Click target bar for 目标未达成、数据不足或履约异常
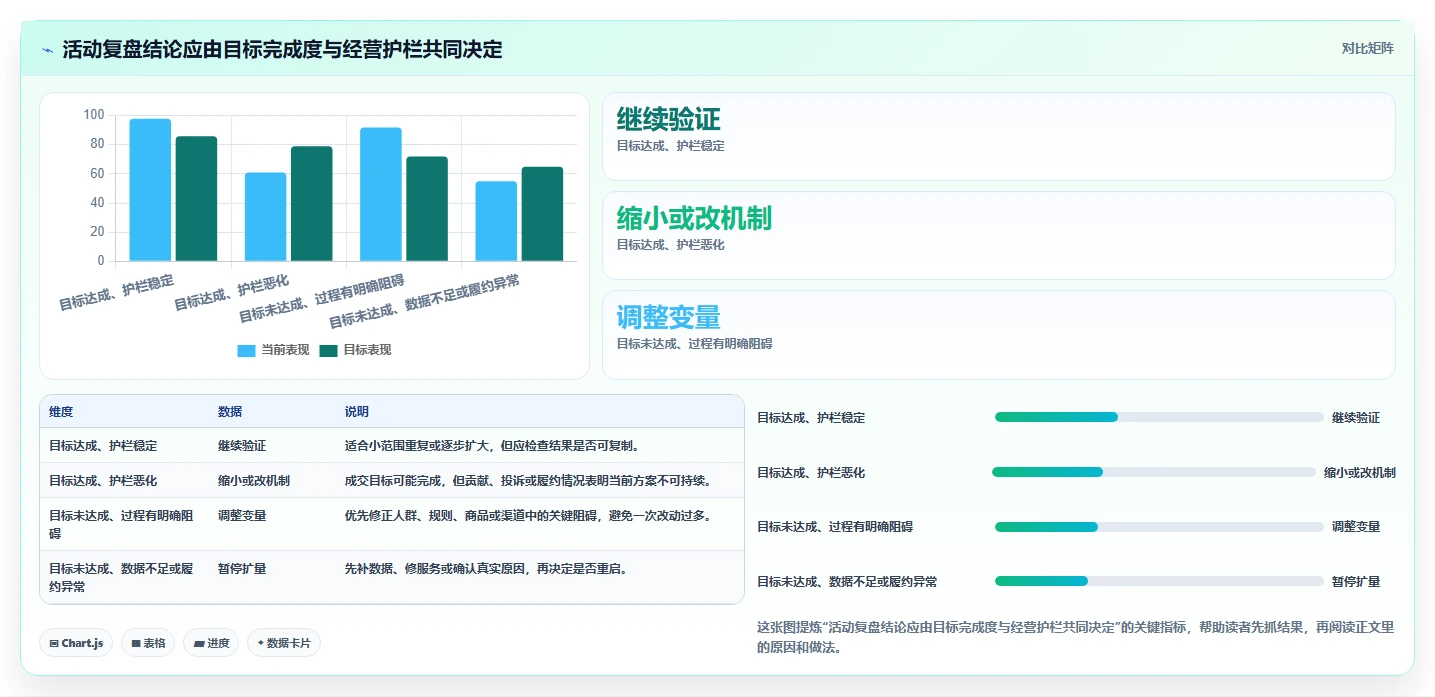 tap(542, 214)
